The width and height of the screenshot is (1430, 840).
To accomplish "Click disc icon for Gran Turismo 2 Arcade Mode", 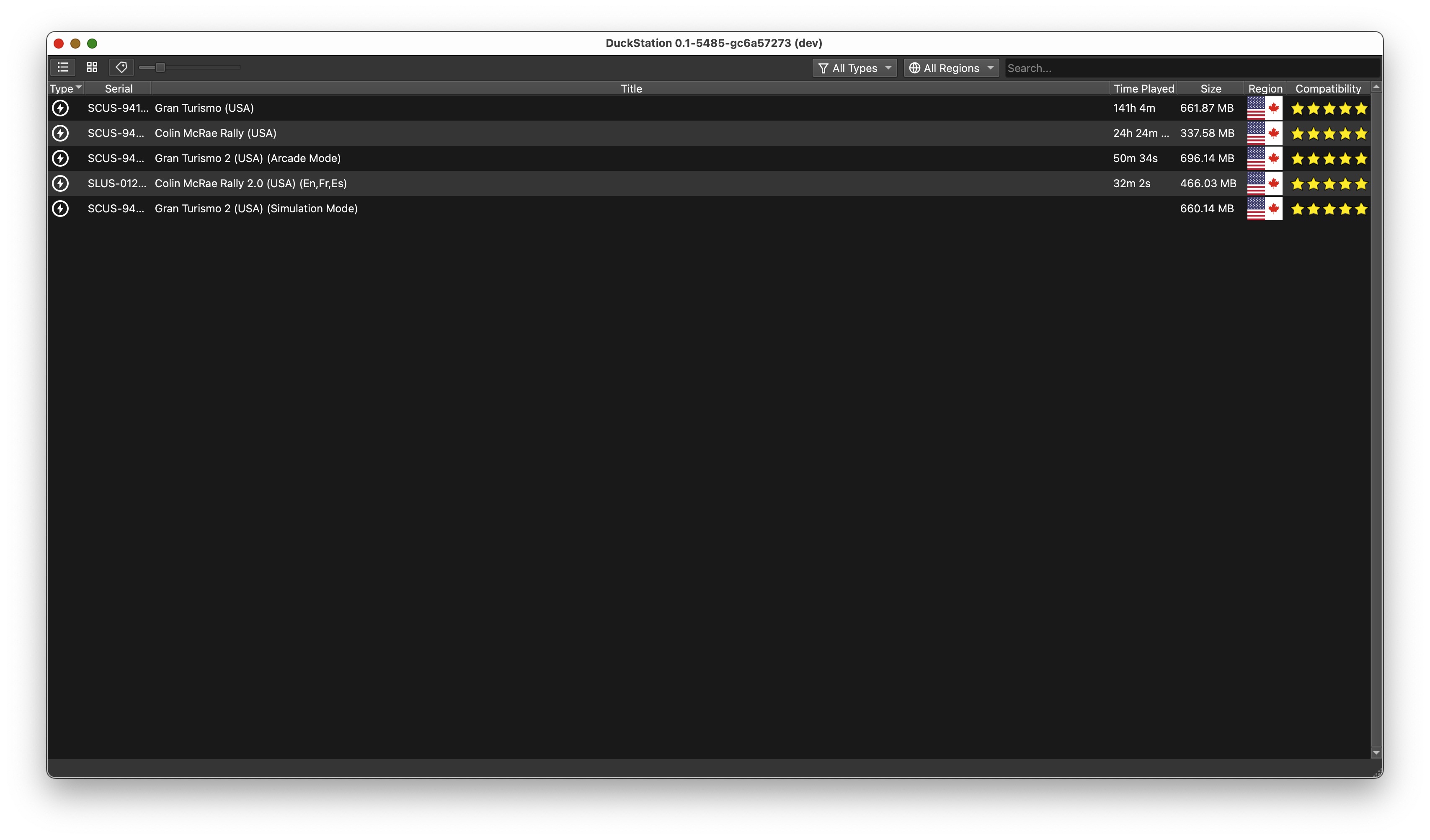I will pyautogui.click(x=60, y=158).
